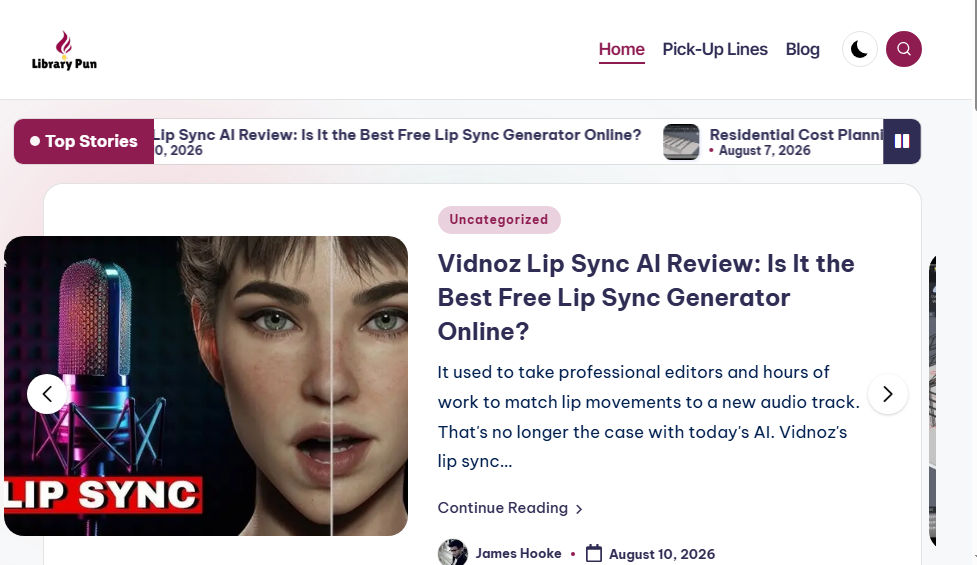Open the Blog menu item
Image resolution: width=977 pixels, height=565 pixels.
802,49
